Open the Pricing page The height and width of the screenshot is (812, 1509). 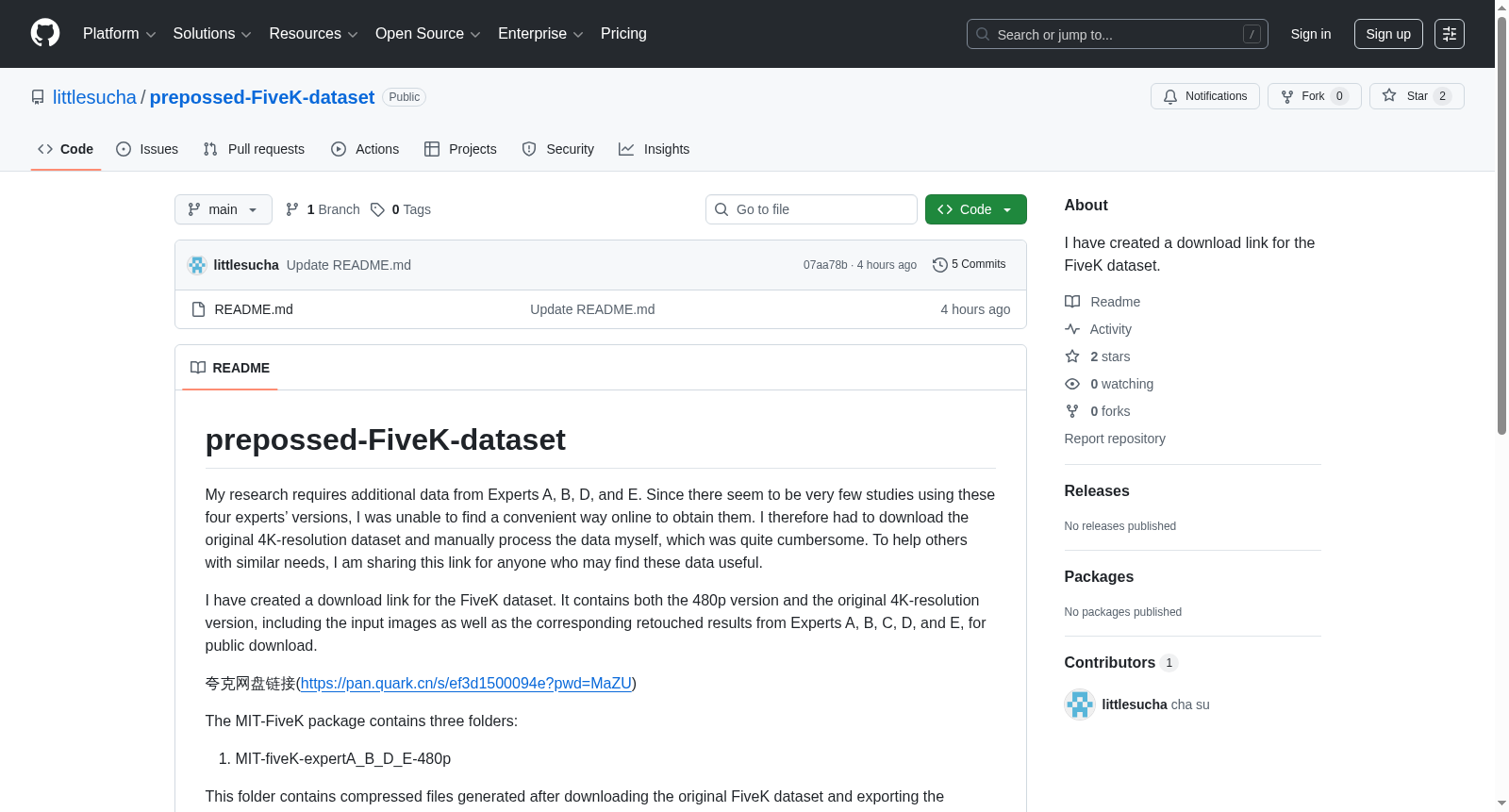(x=623, y=34)
